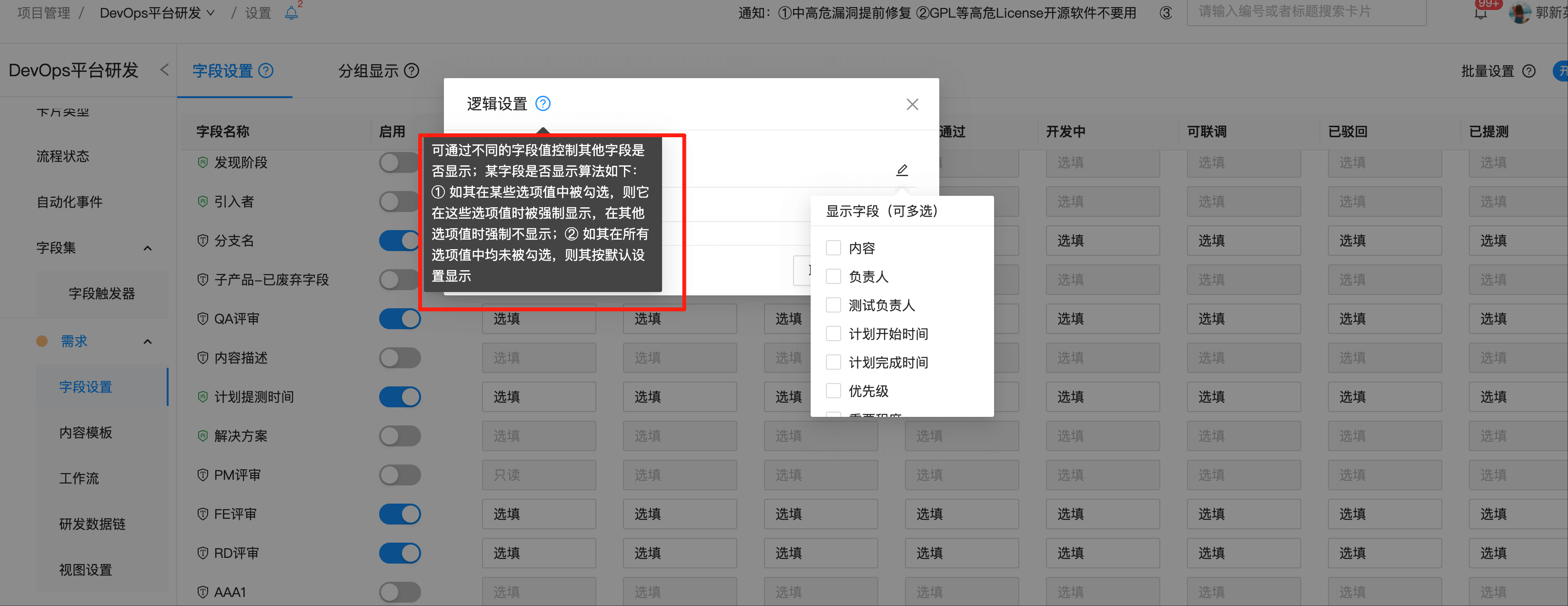Click the 分组显示 help icon
Image resolution: width=1568 pixels, height=606 pixels.
point(412,71)
